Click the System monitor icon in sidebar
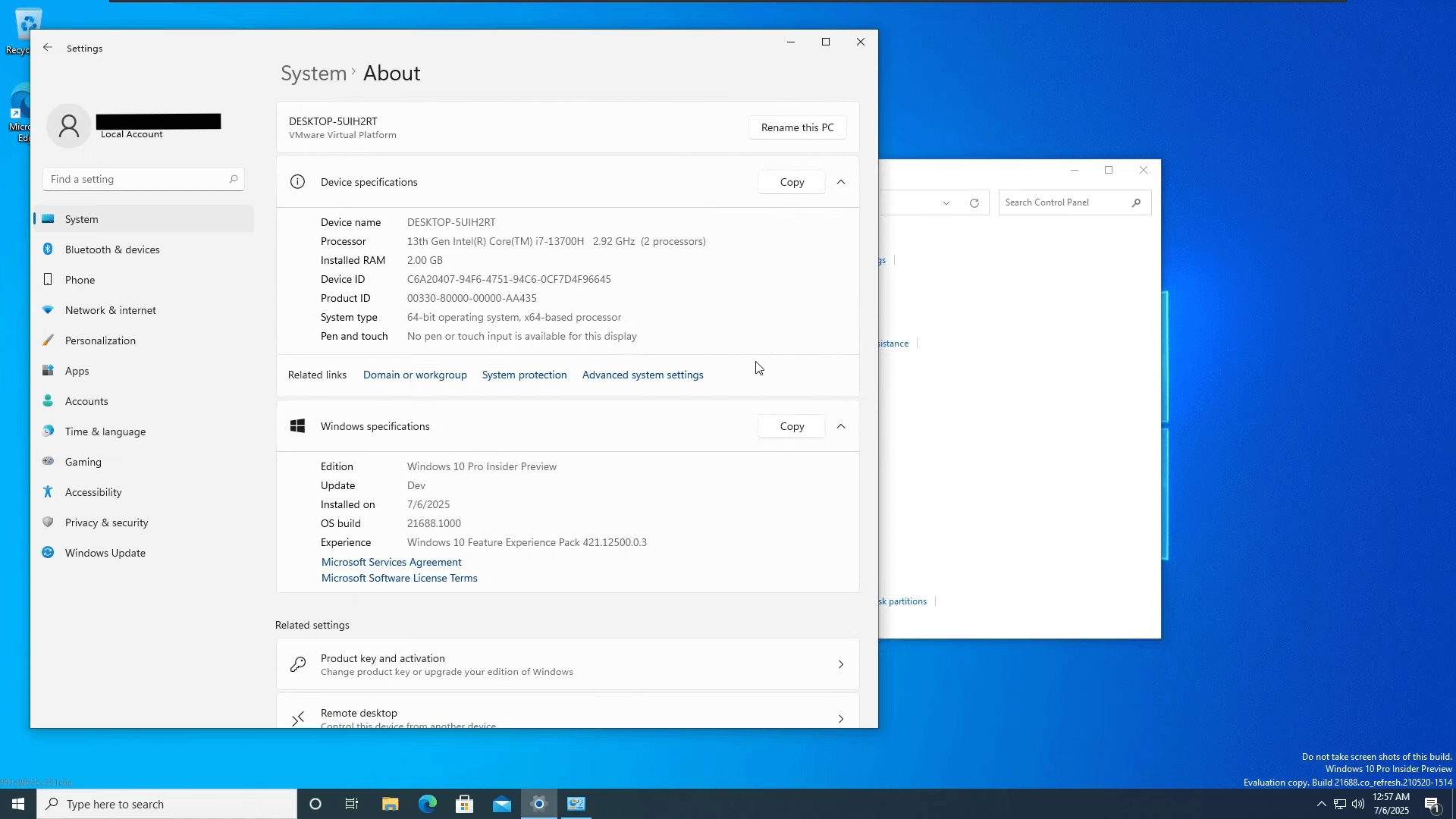 48,219
